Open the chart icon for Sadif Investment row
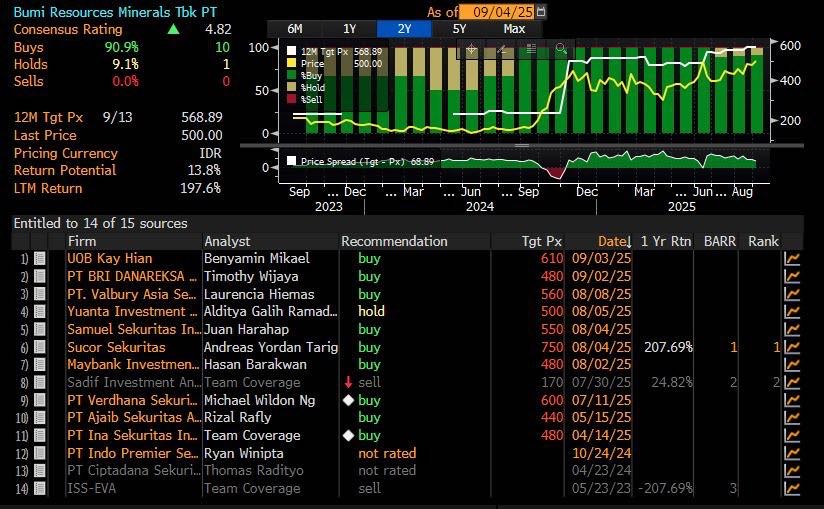Screen dimensions: 824x509 click(792, 382)
